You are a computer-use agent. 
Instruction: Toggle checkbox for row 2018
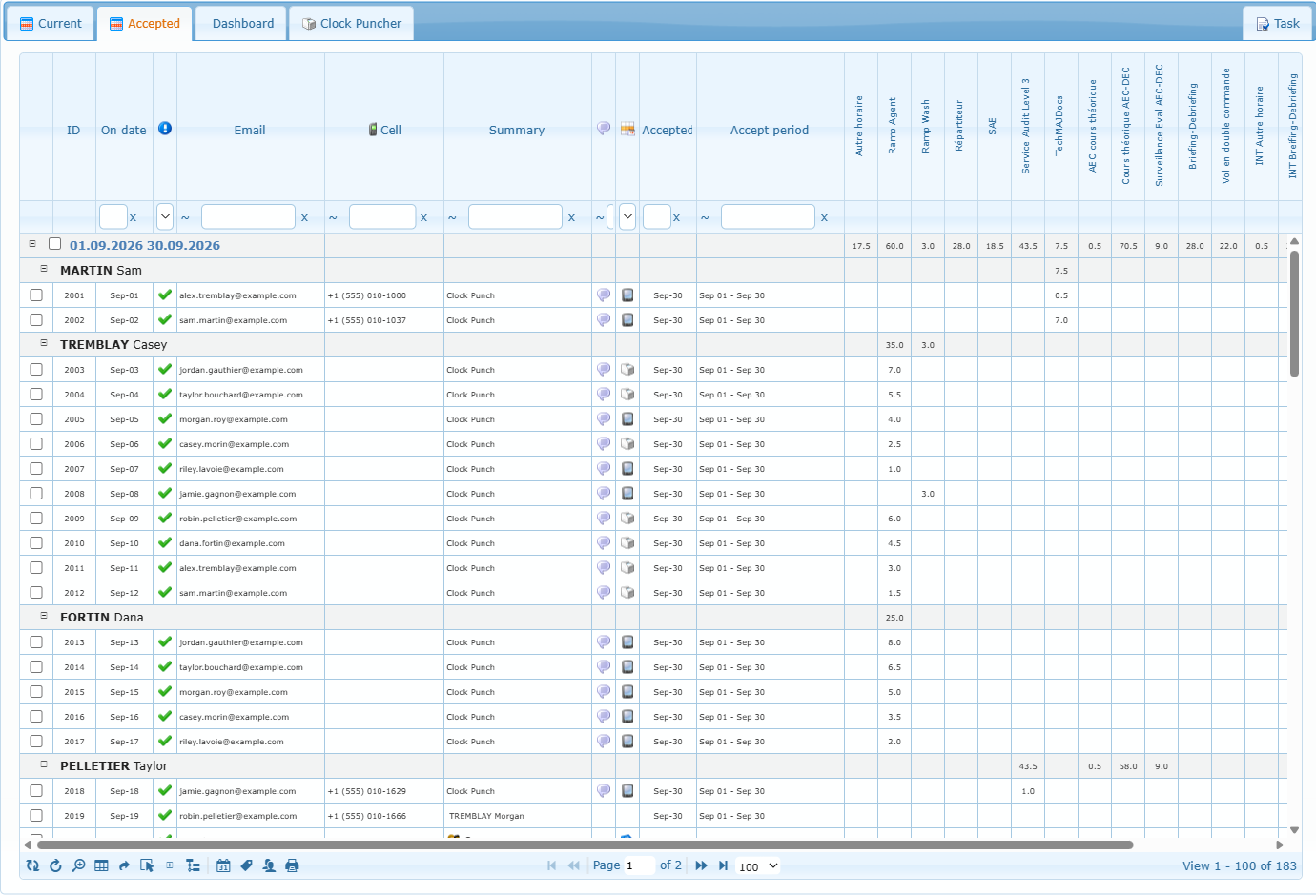pos(36,791)
